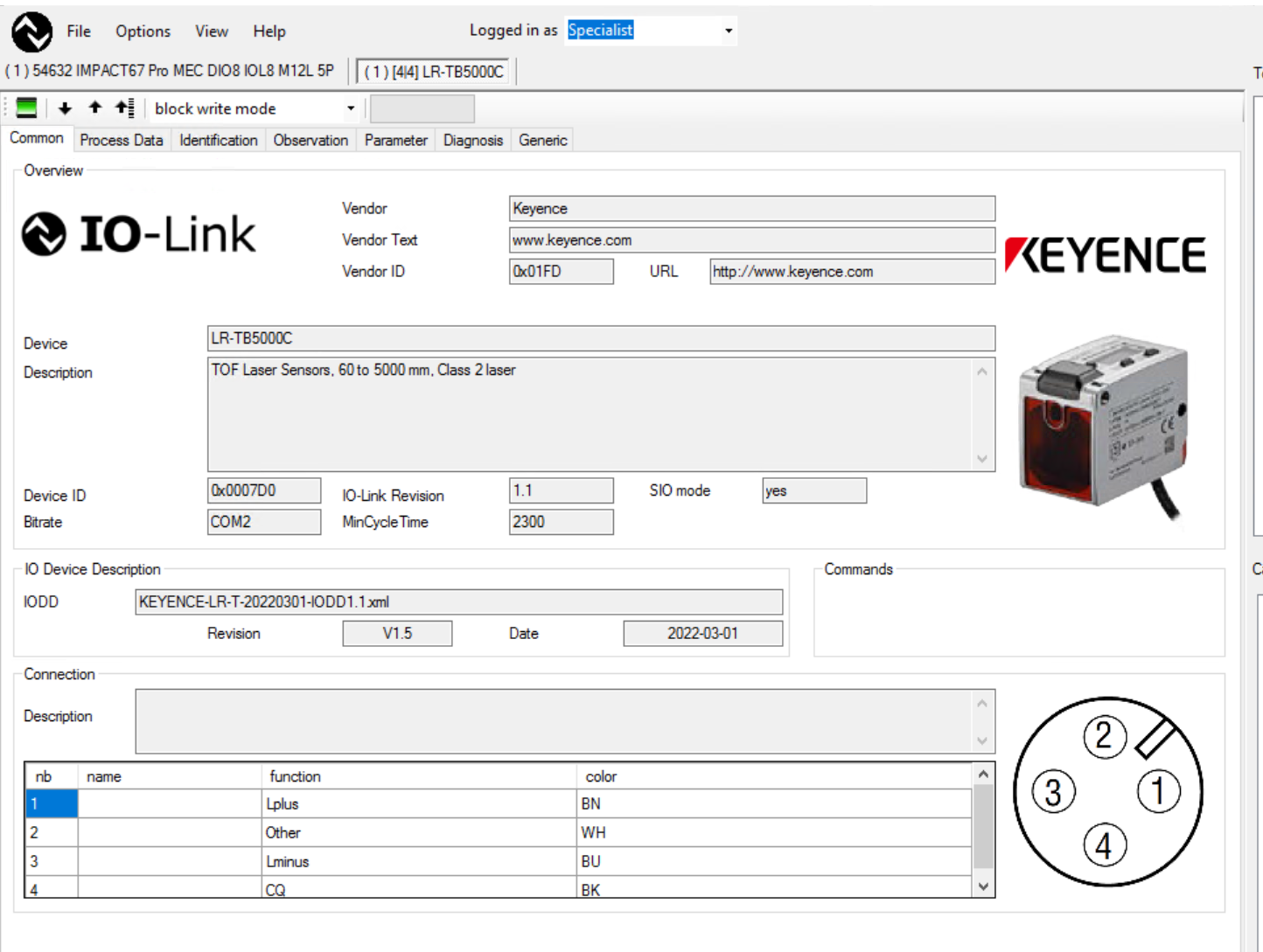This screenshot has width=1263, height=952.
Task: Open the File menu
Action: point(79,31)
